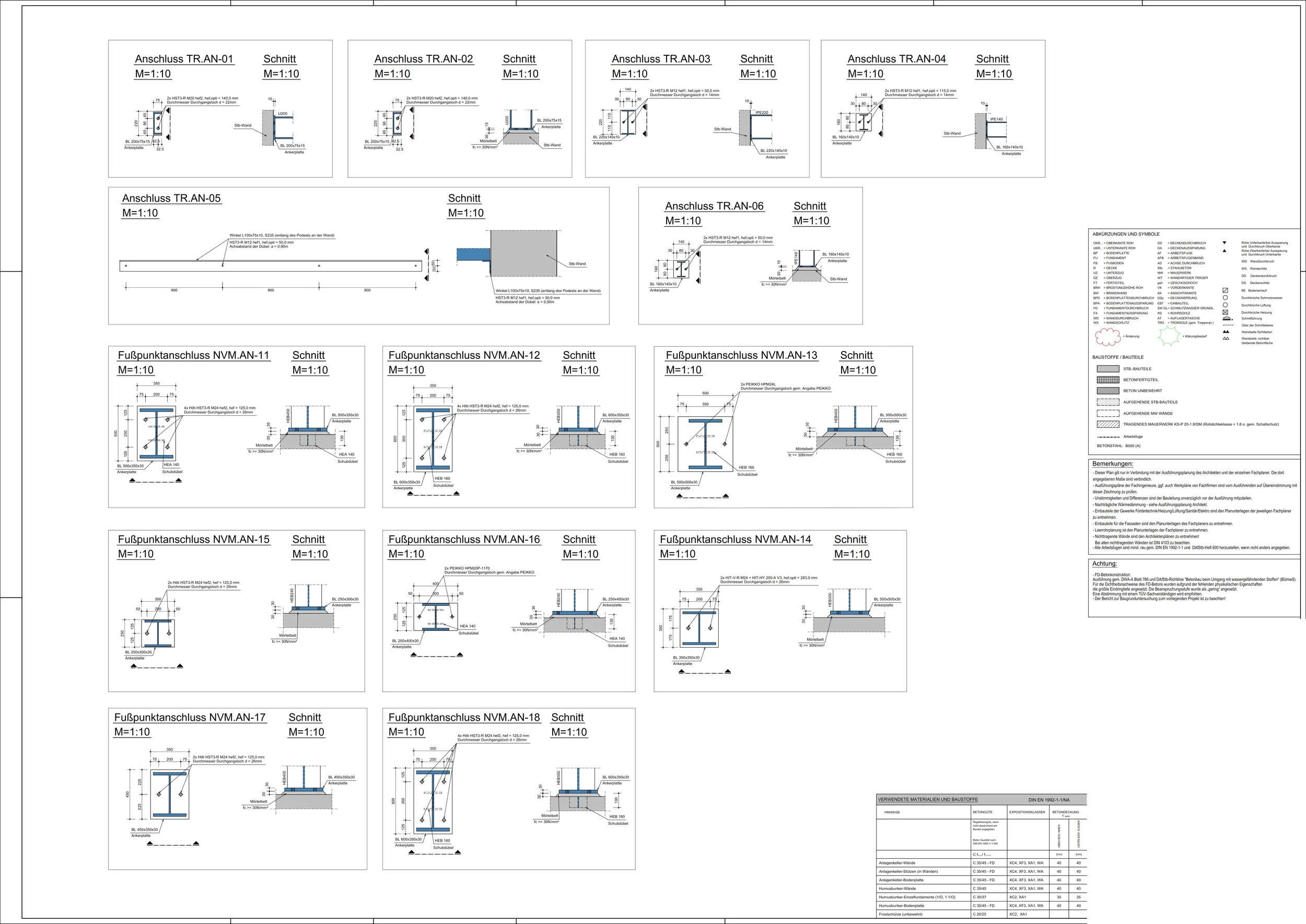Click the 'C 20/25' concrete grade cell

pyautogui.click(x=981, y=914)
